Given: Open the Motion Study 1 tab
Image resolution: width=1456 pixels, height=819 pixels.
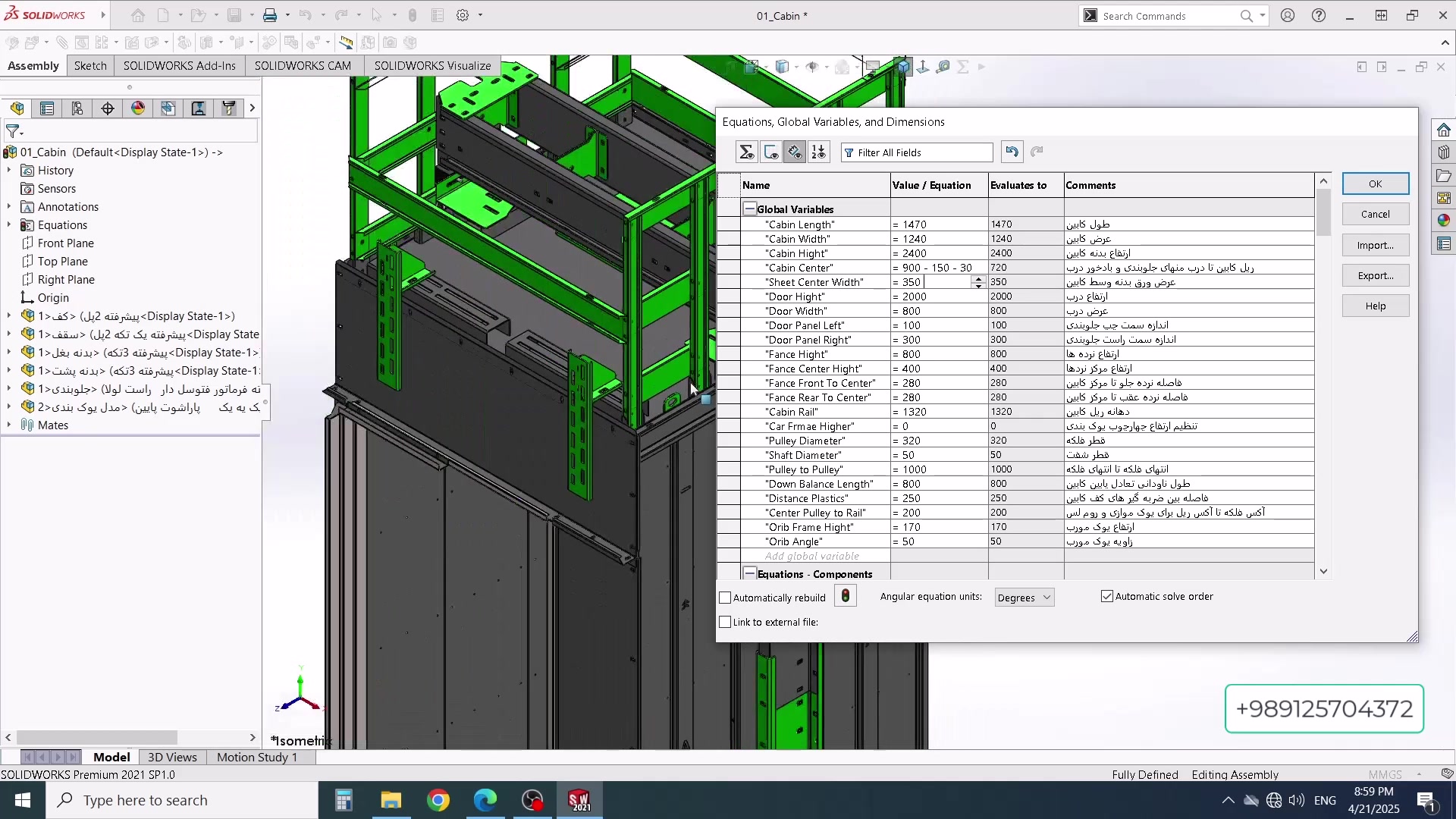Looking at the screenshot, I should click(x=256, y=757).
